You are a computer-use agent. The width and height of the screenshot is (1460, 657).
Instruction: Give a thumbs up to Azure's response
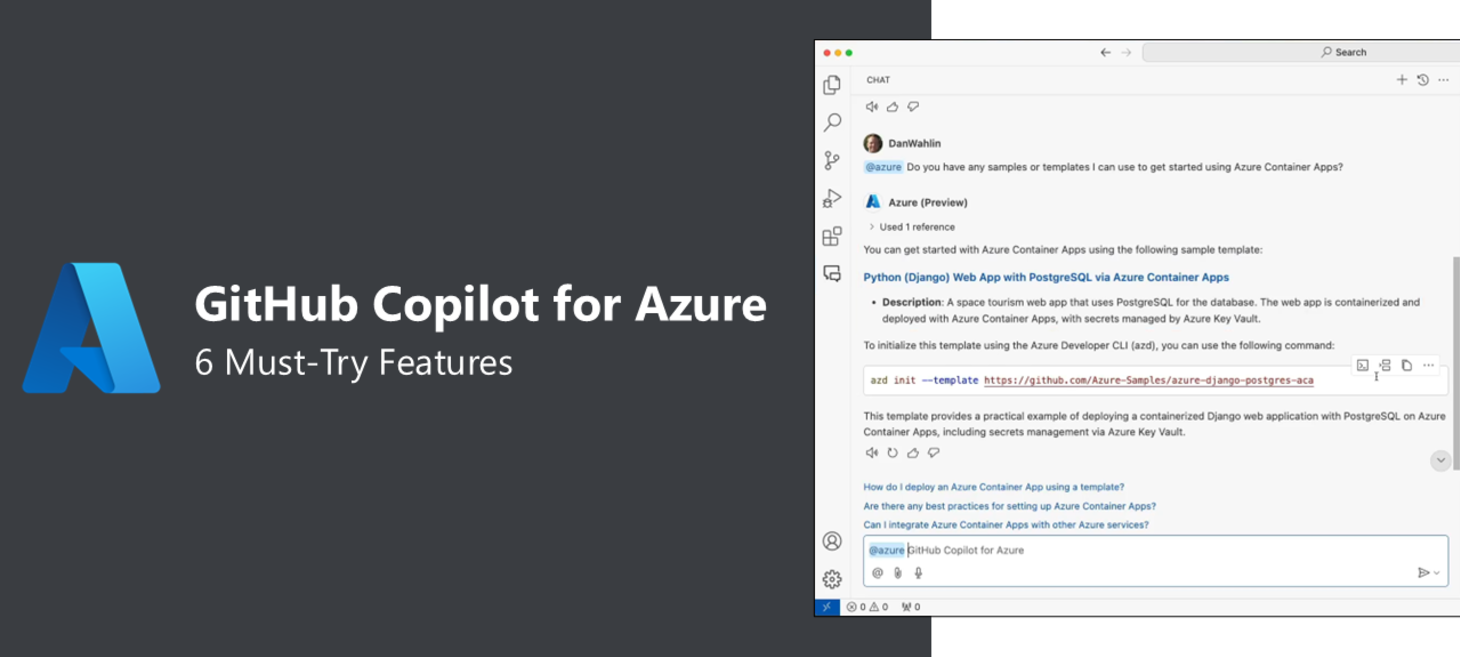click(x=912, y=452)
